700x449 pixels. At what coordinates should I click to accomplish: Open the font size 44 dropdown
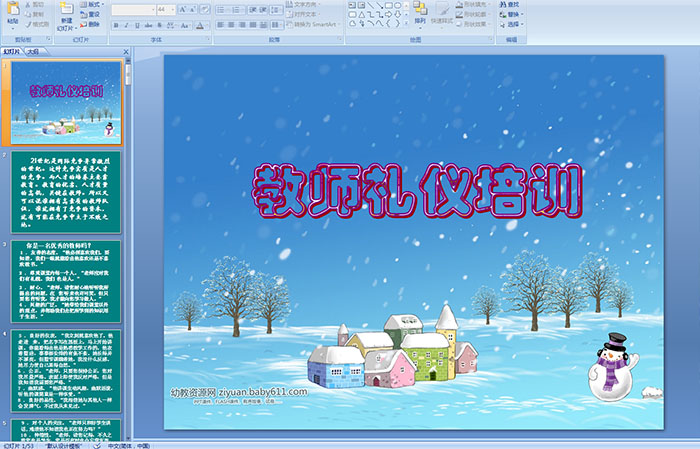click(172, 9)
